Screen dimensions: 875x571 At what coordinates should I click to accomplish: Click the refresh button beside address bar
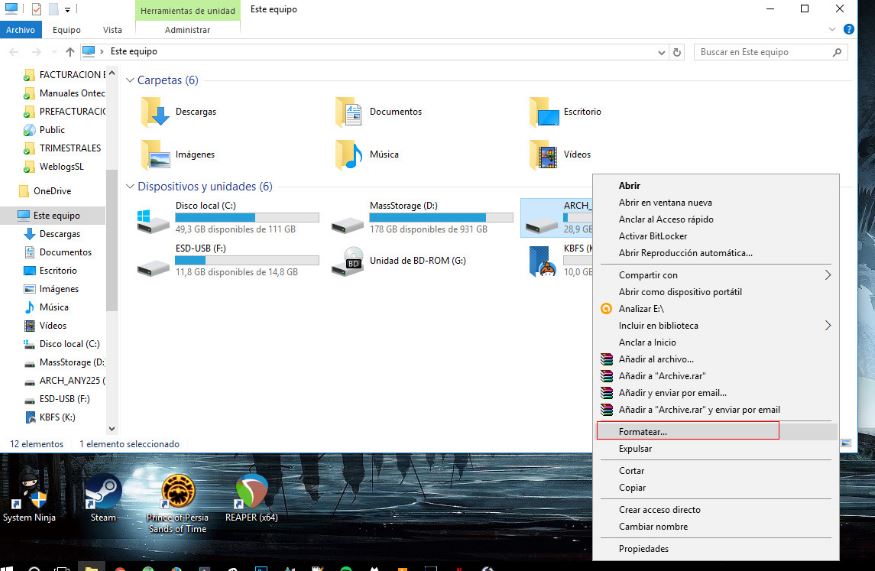[x=677, y=52]
